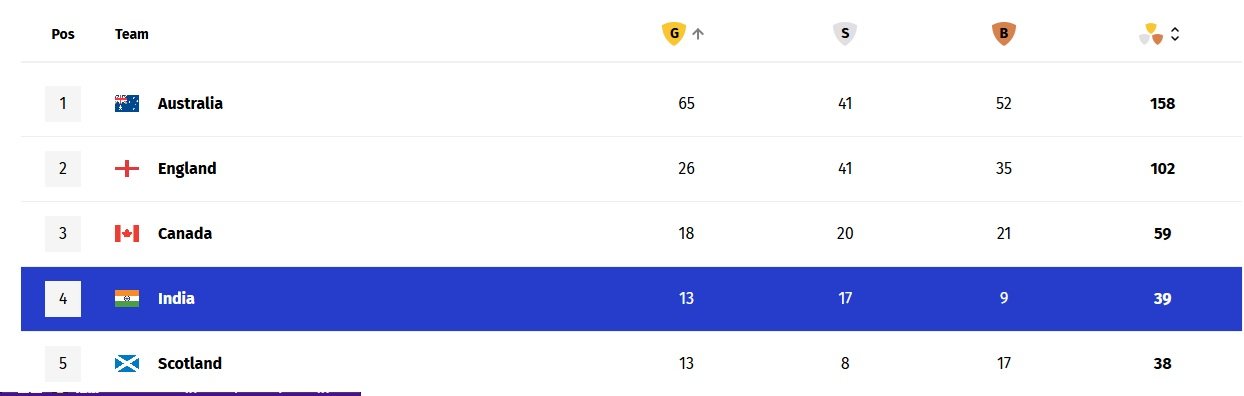Click the total medals cluster icon
This screenshot has height=396, width=1244.
[x=1151, y=34]
